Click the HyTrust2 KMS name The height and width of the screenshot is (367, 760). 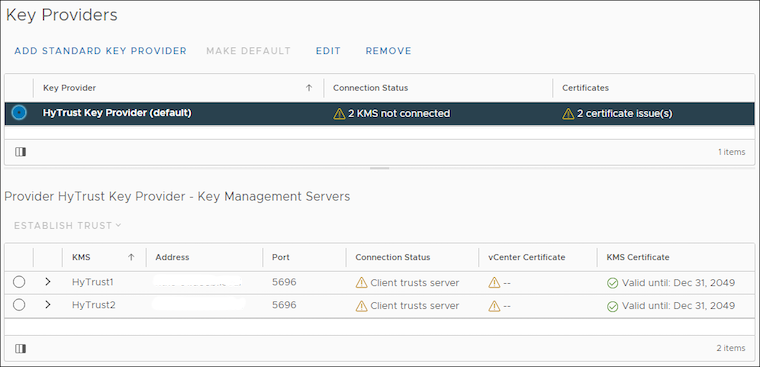[94, 305]
